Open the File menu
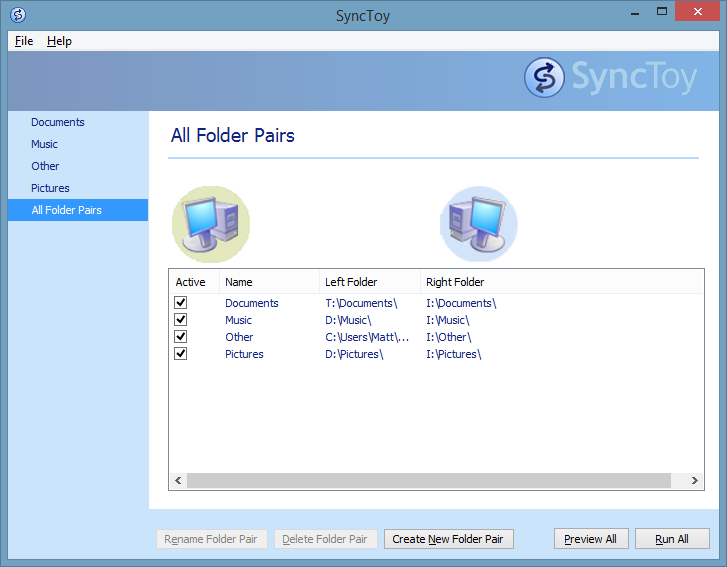 click(24, 41)
